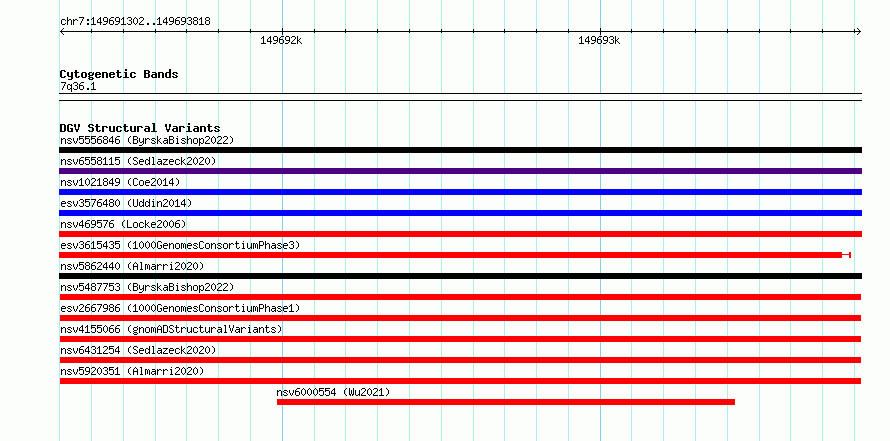Click nsv4155066 (gnomADStructuralVariants) label
The image size is (890, 441).
click(171, 329)
